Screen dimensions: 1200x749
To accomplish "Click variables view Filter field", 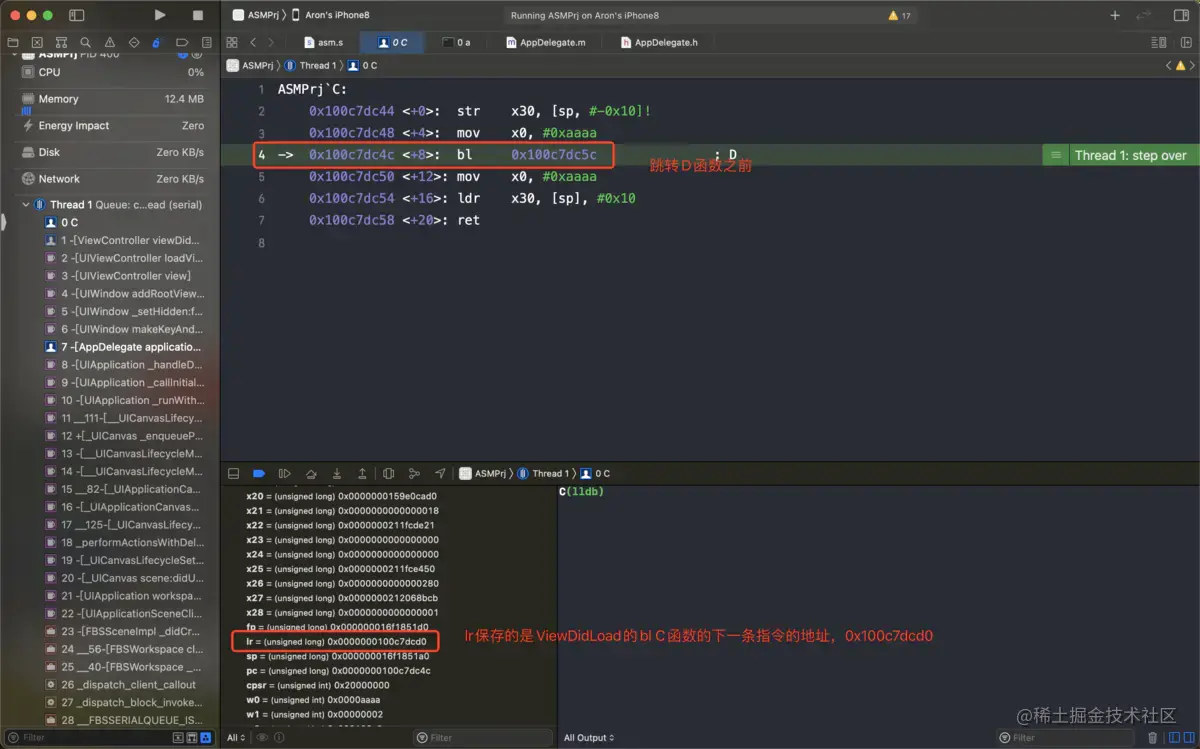I will [x=483, y=738].
